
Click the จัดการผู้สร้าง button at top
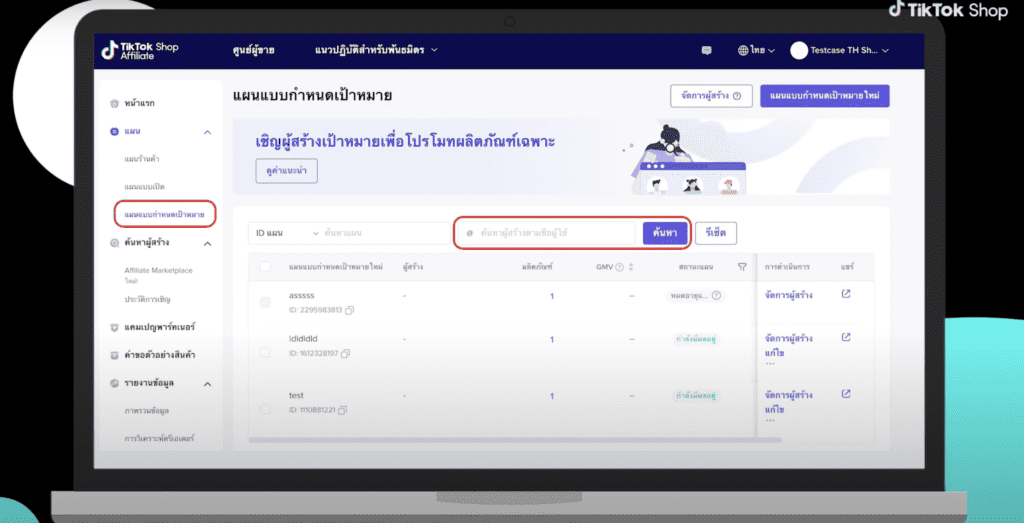[711, 96]
